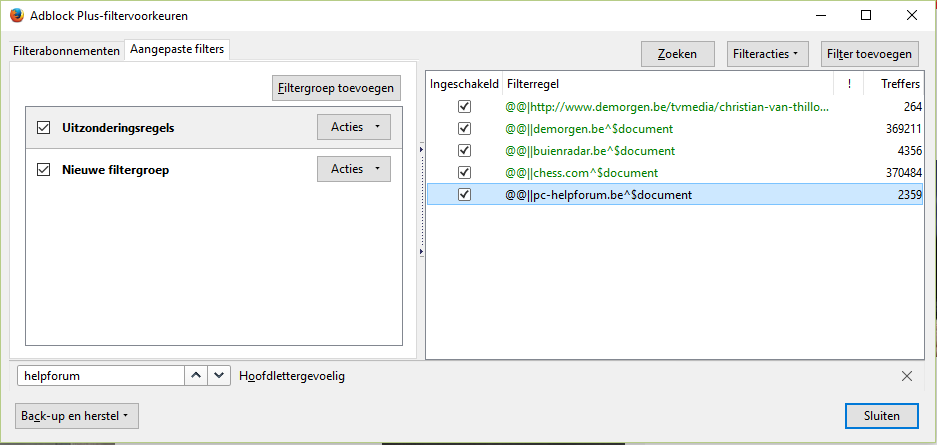Open Acties dropdown for Nieuwe filtergroep
The image size is (937, 445).
[354, 169]
